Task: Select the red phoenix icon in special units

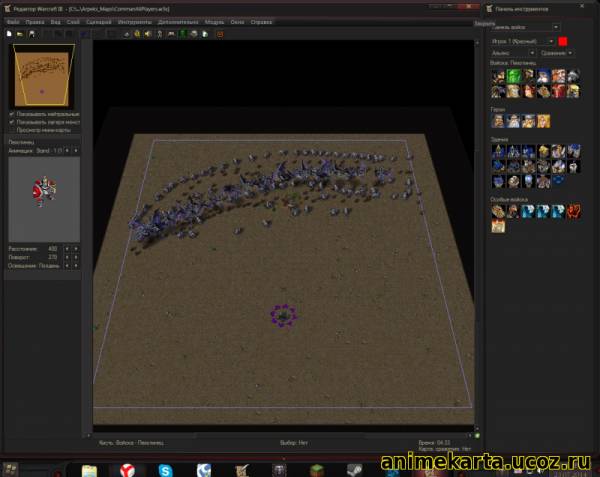Action: click(x=574, y=211)
